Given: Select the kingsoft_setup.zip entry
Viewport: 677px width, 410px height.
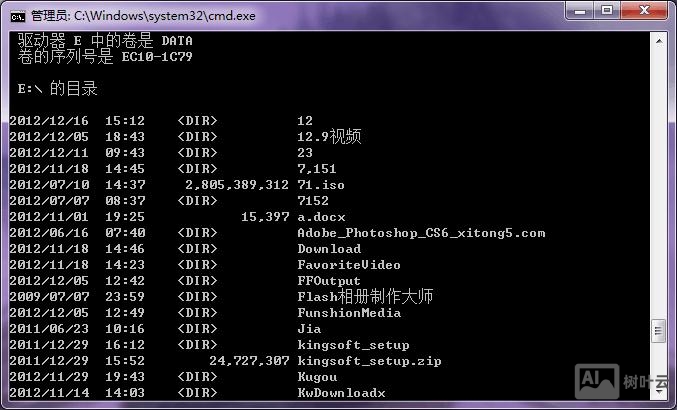Looking at the screenshot, I should (x=369, y=361).
